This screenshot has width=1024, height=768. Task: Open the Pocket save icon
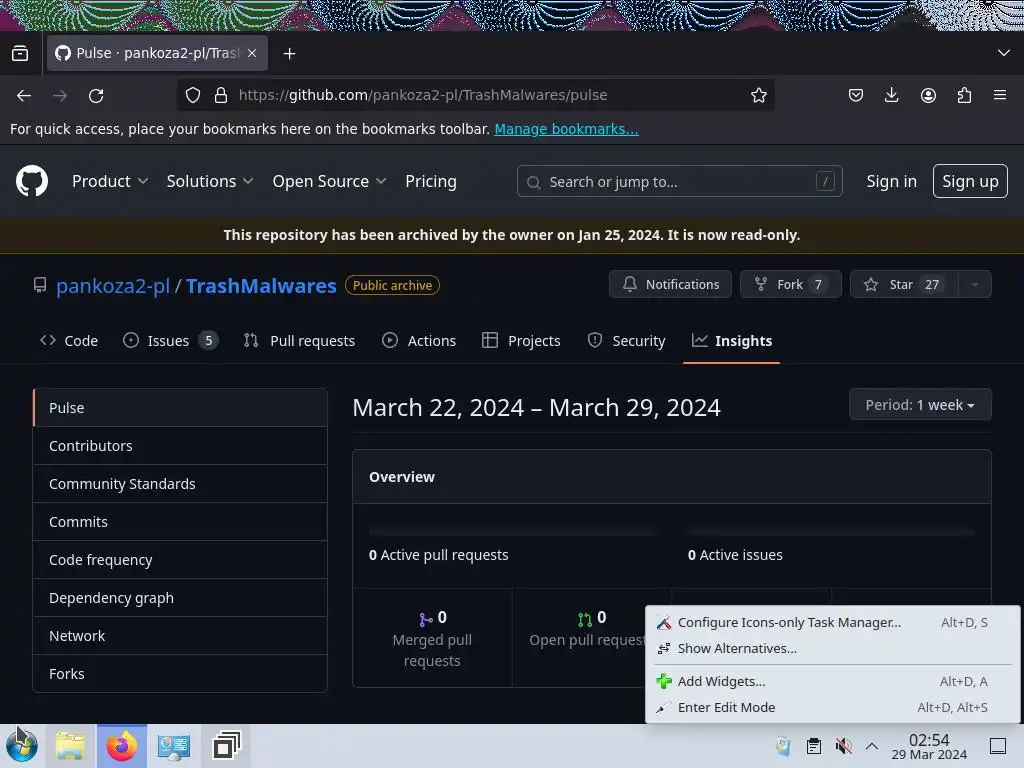(x=856, y=95)
